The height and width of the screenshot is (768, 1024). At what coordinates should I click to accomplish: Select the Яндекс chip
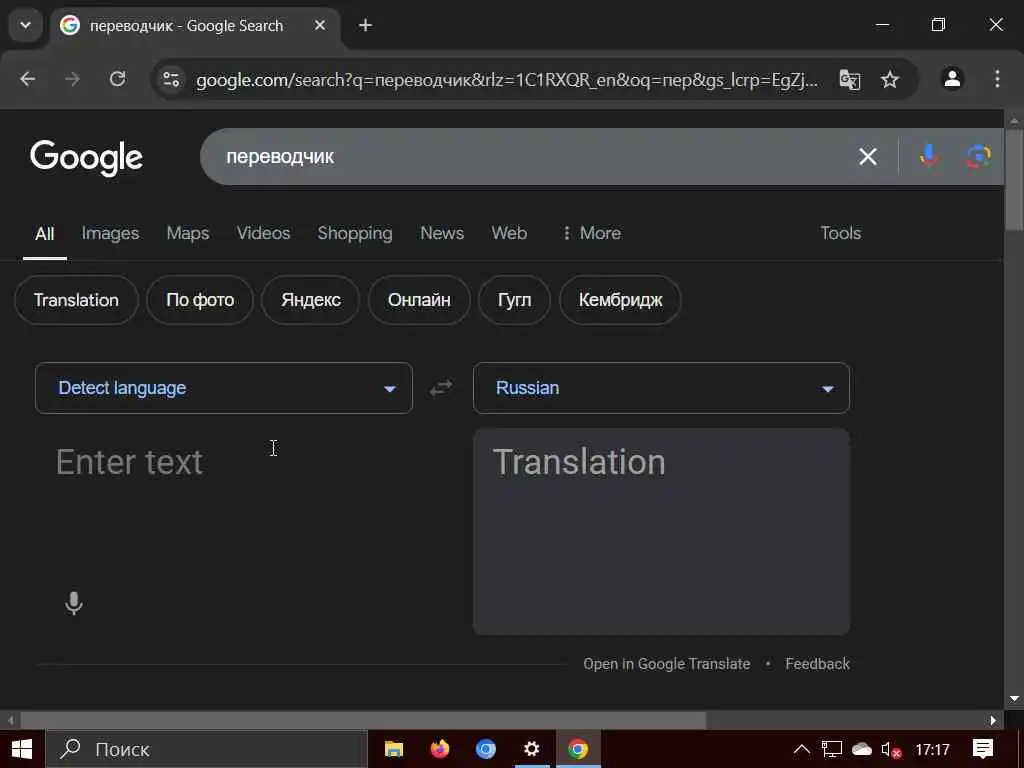pyautogui.click(x=310, y=300)
